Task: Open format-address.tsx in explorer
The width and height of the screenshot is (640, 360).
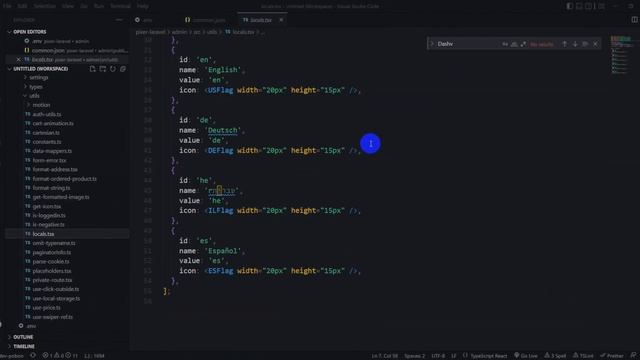Action: [55, 169]
